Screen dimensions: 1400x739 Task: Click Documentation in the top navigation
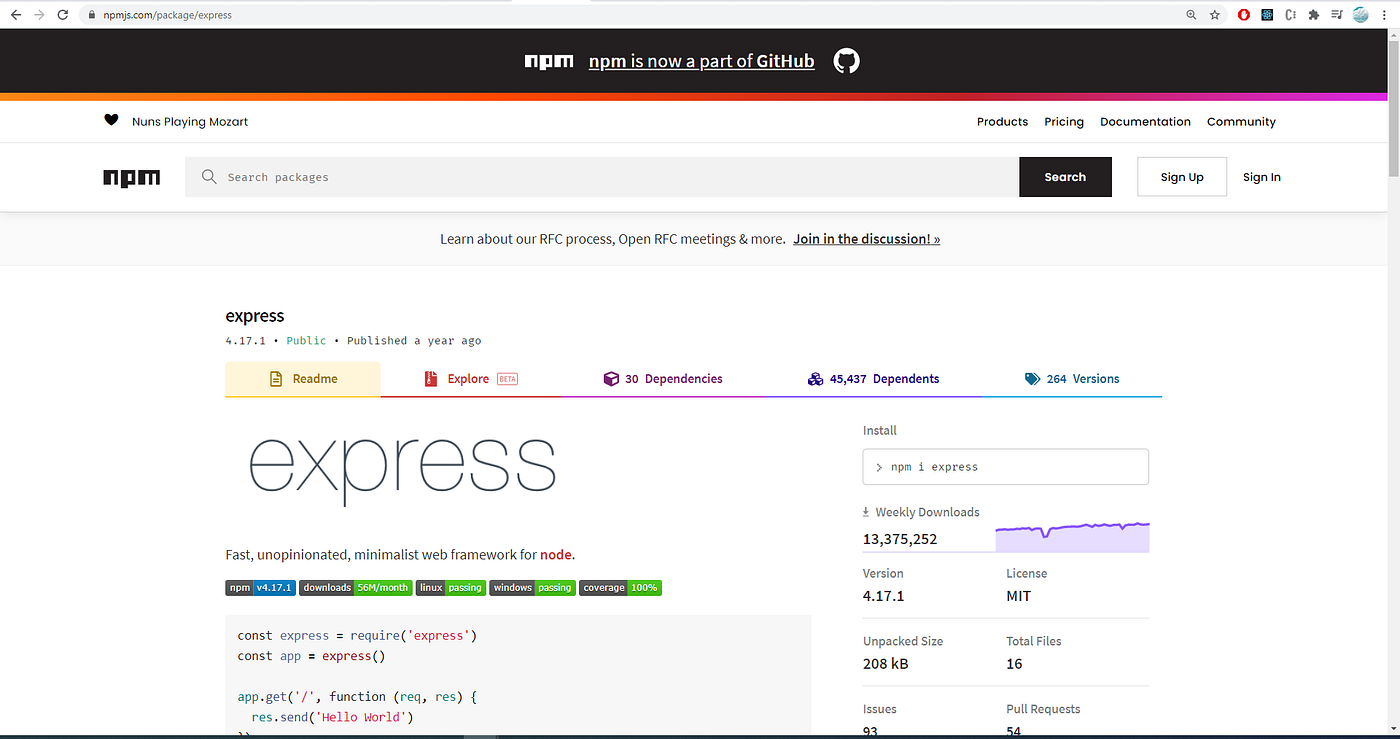click(1145, 121)
